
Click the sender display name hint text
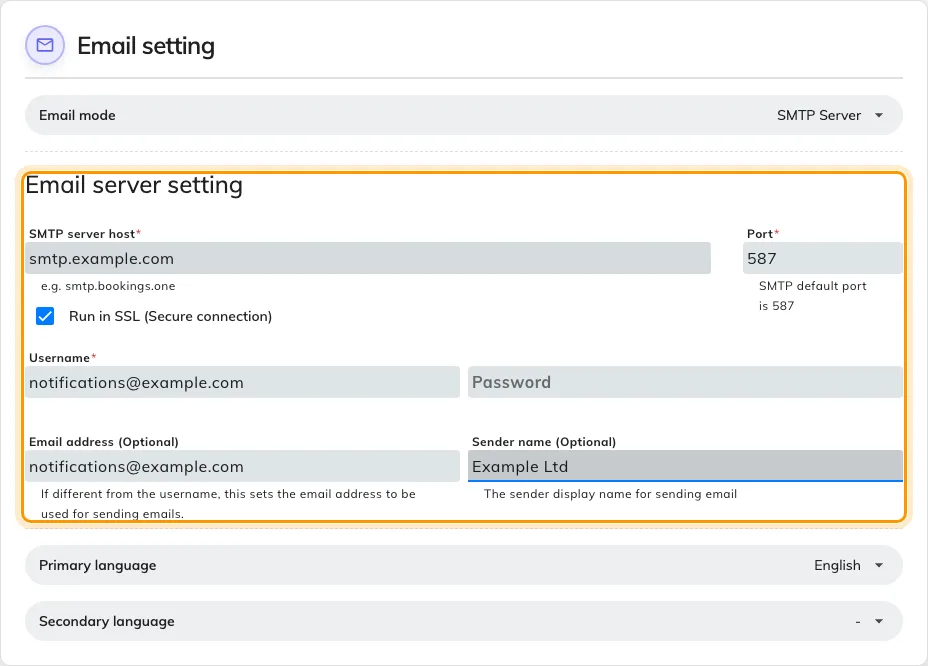tap(610, 494)
